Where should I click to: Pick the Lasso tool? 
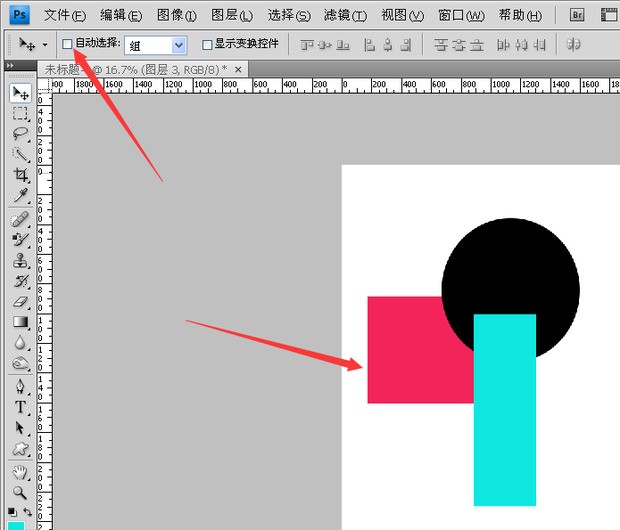pos(20,133)
